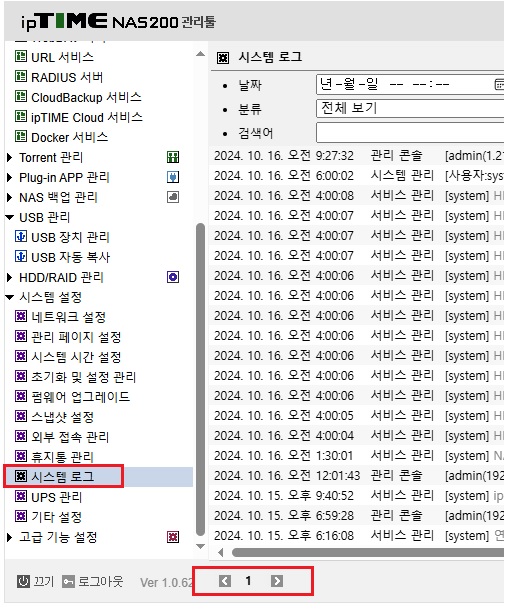Click the 로그아웃 key icon
This screenshot has width=514, height=614.
click(68, 582)
